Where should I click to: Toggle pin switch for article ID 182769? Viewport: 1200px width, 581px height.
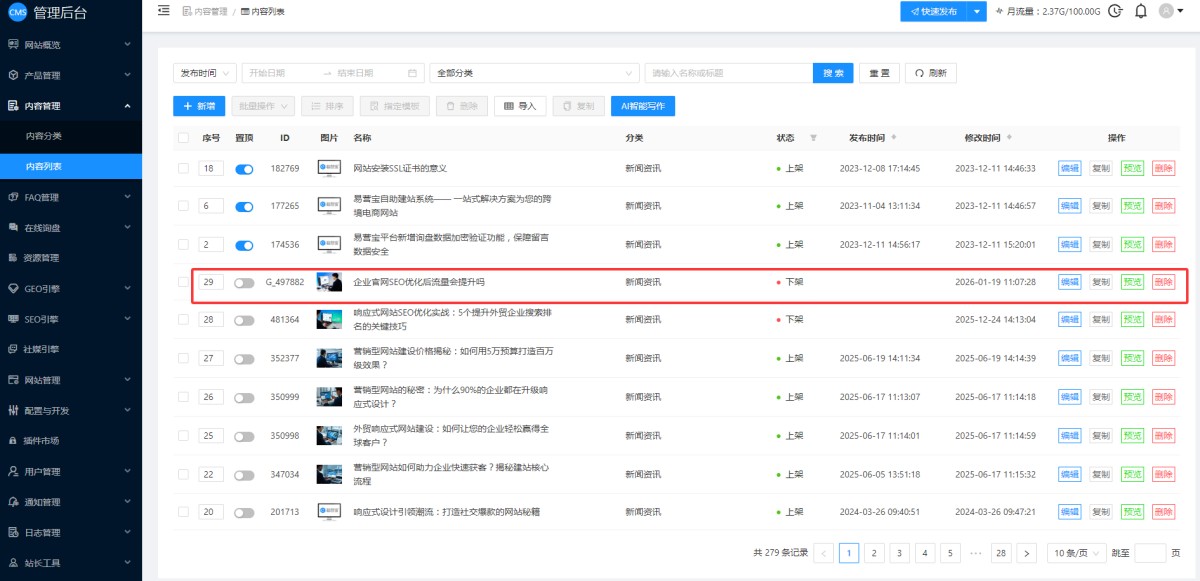244,169
